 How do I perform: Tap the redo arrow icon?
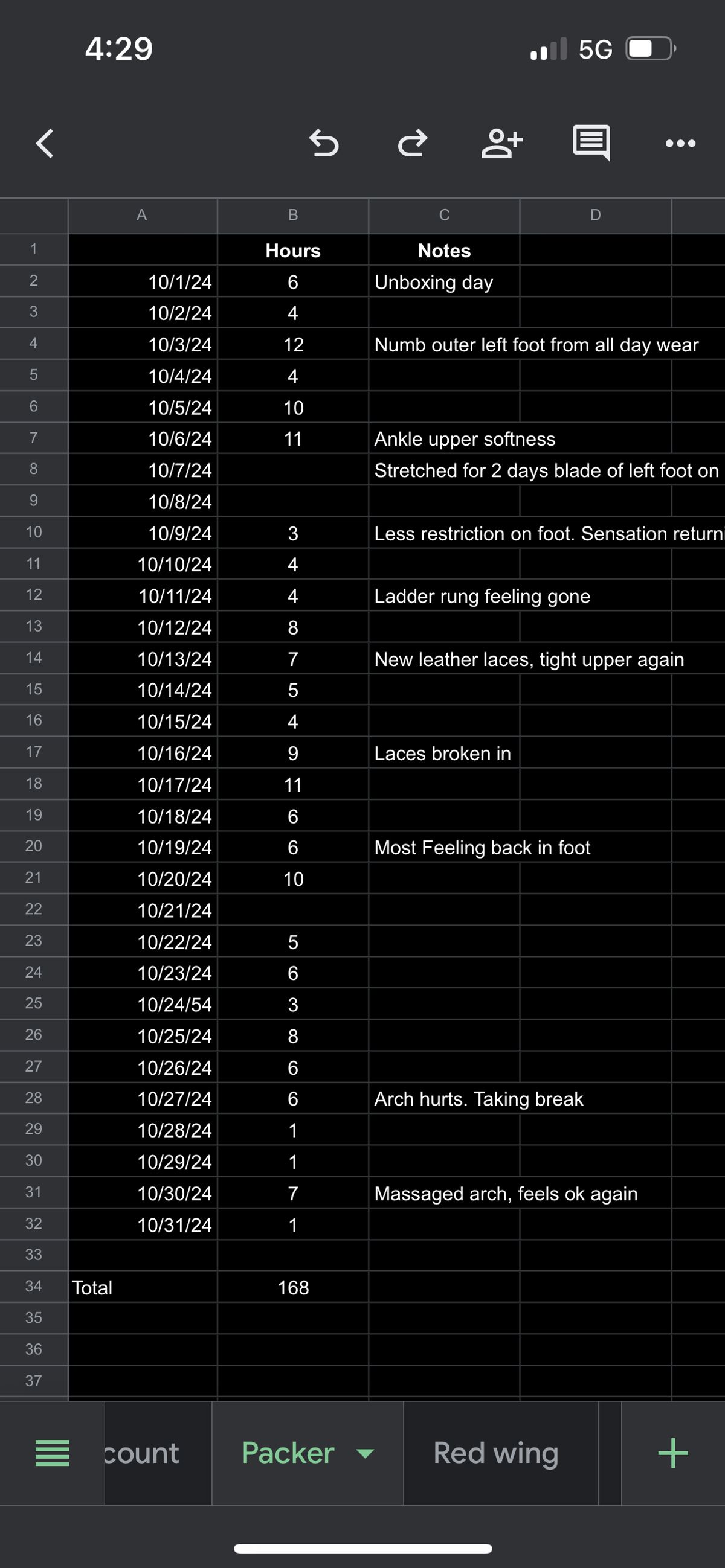pos(413,143)
